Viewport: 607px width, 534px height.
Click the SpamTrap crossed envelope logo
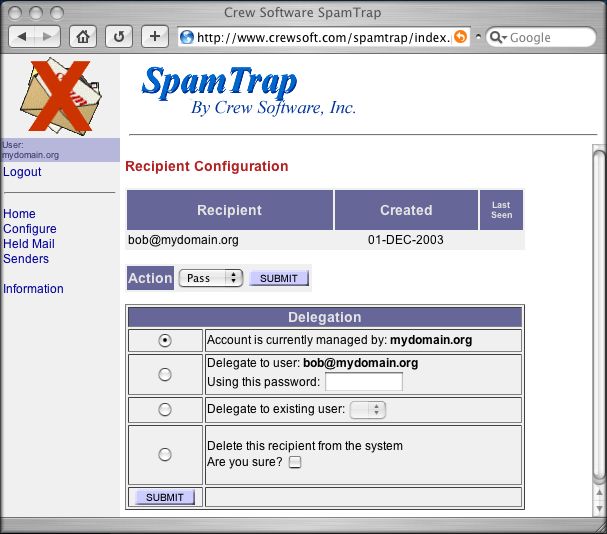(60, 96)
